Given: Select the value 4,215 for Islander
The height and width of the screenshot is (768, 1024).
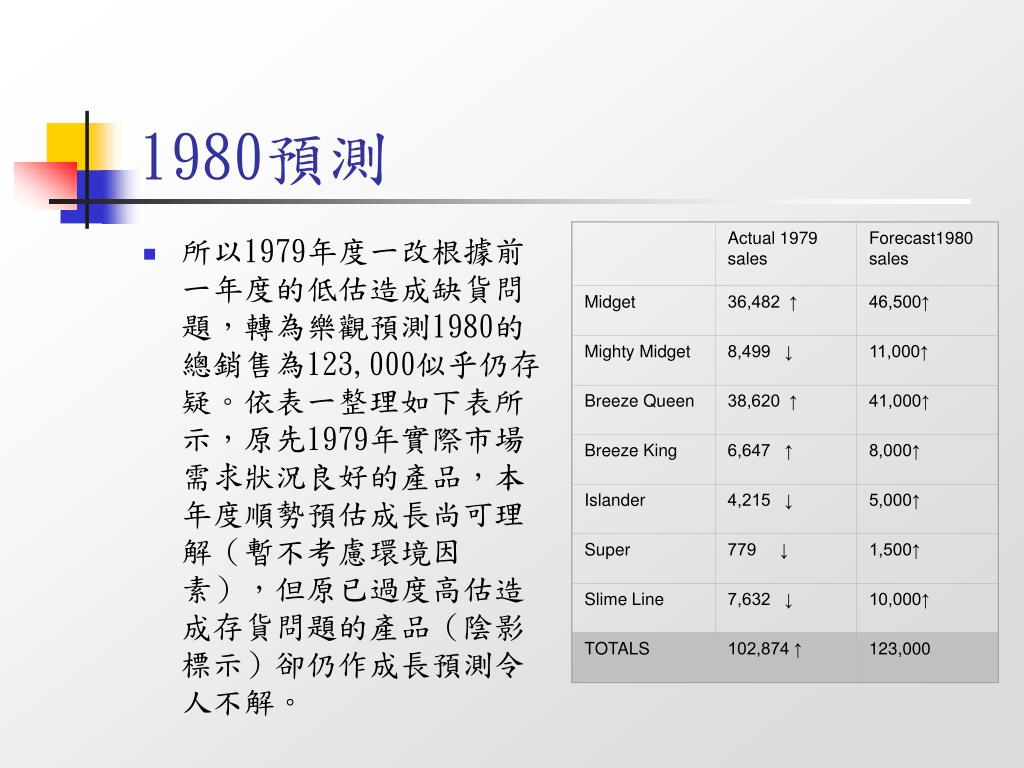Looking at the screenshot, I should pos(748,500).
